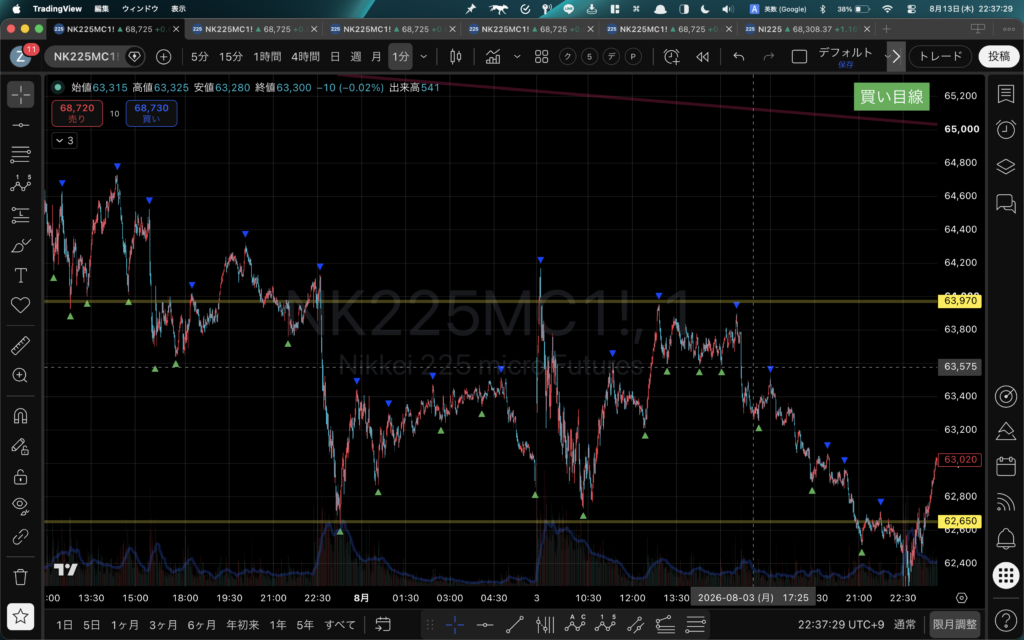The height and width of the screenshot is (640, 1024).
Task: Open alerts panel clock icon right sidebar
Action: [x=1006, y=129]
